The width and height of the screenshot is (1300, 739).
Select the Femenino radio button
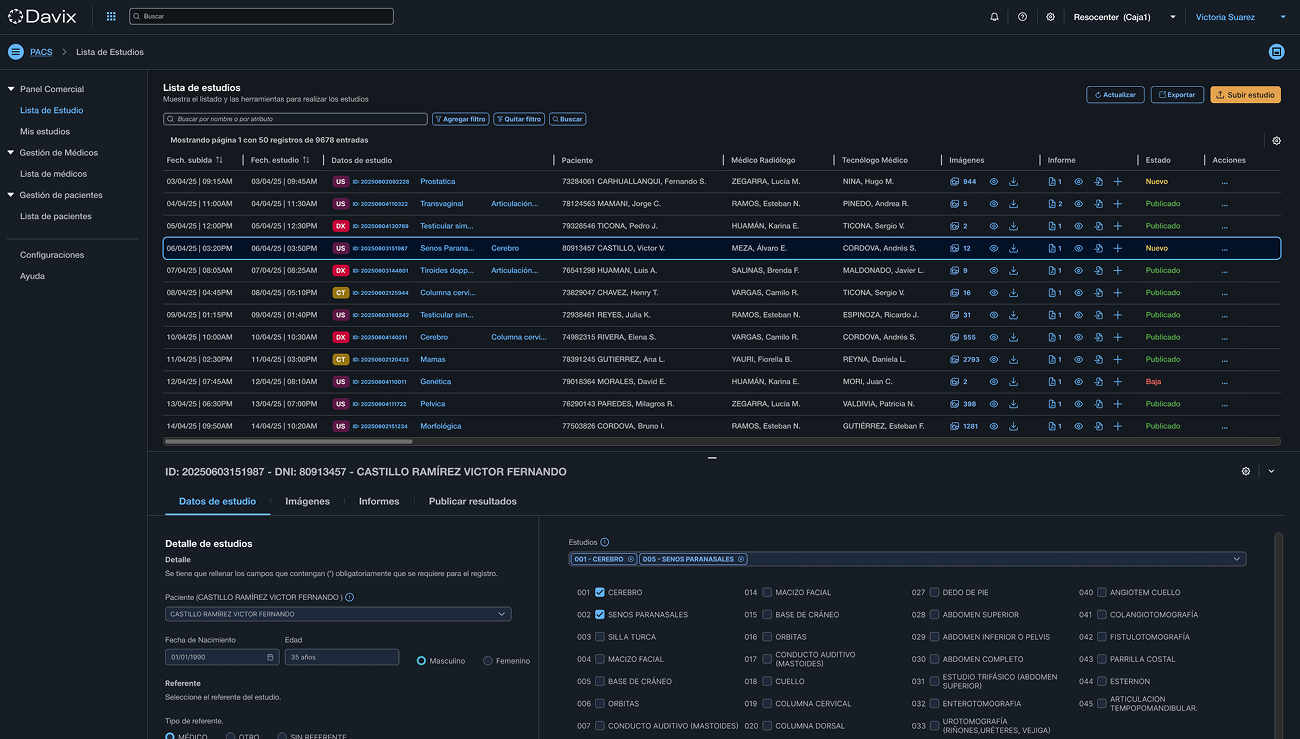[x=488, y=661]
